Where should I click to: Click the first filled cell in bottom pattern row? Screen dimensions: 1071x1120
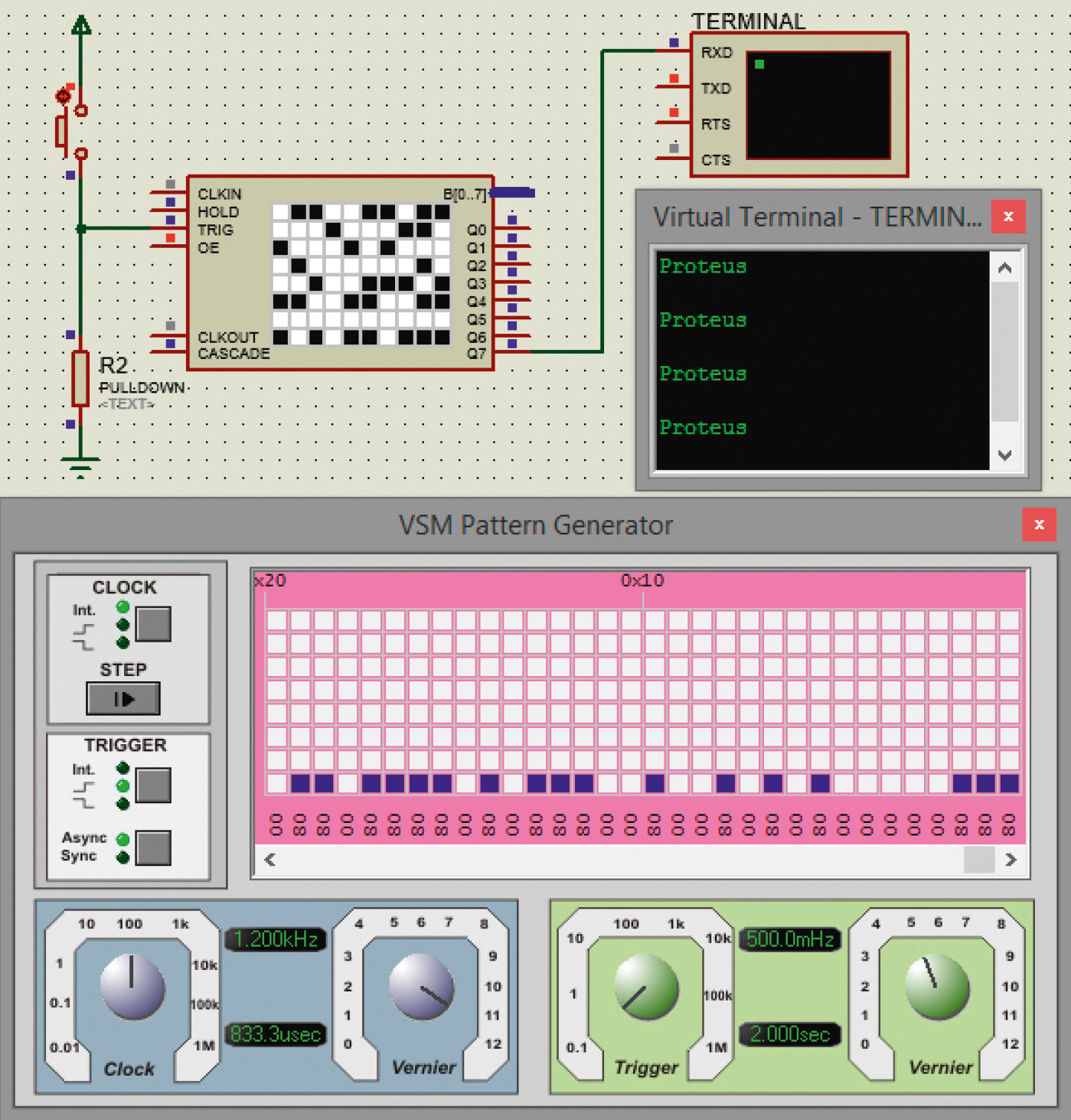(300, 783)
